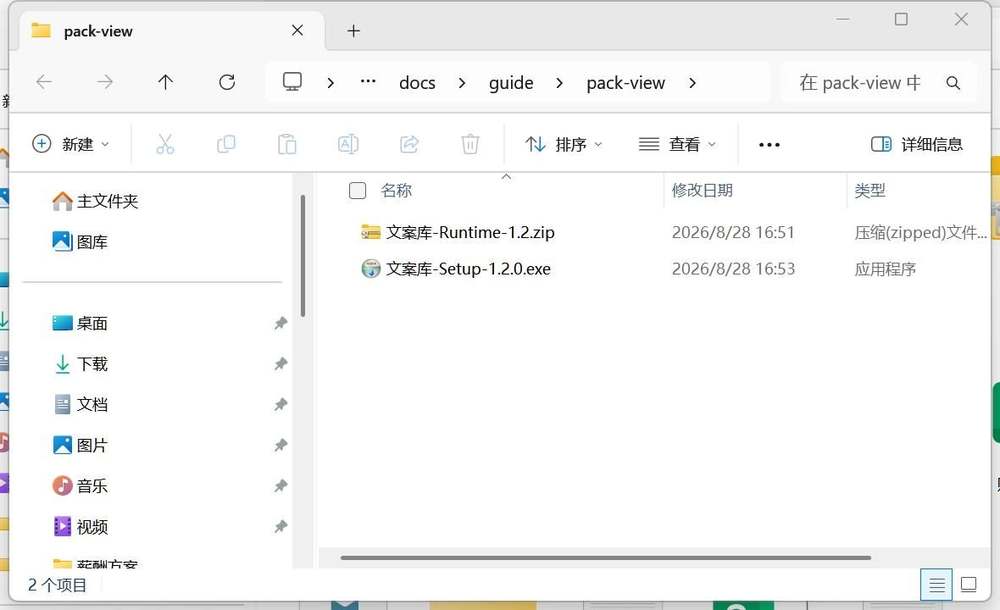Open the 排序 sort dropdown
Image resolution: width=1000 pixels, height=610 pixels.
point(563,144)
